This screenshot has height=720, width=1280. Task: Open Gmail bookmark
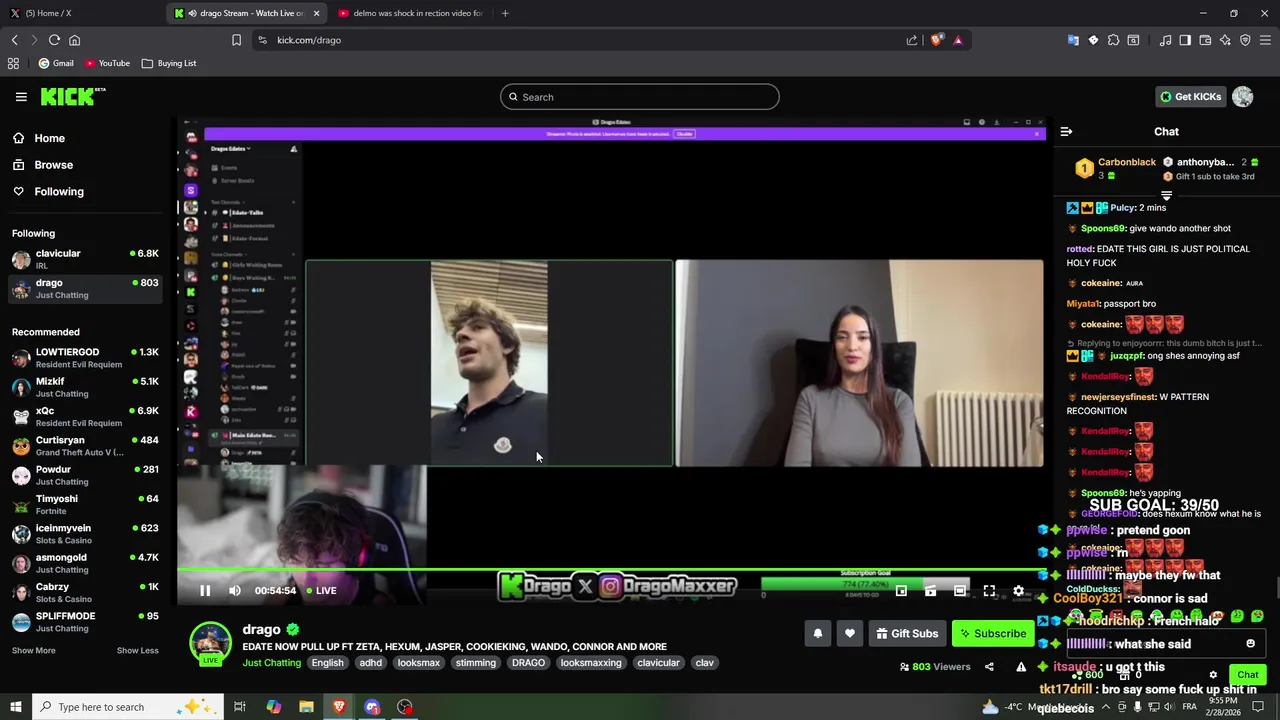tap(56, 63)
